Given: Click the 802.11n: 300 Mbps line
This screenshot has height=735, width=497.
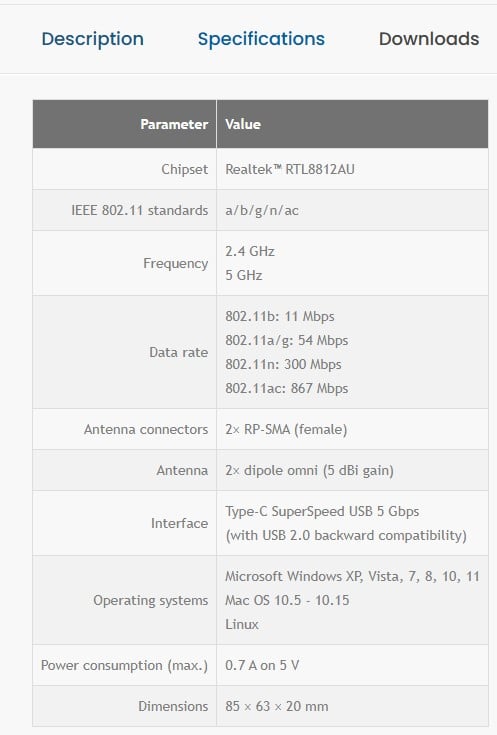Looking at the screenshot, I should [283, 364].
